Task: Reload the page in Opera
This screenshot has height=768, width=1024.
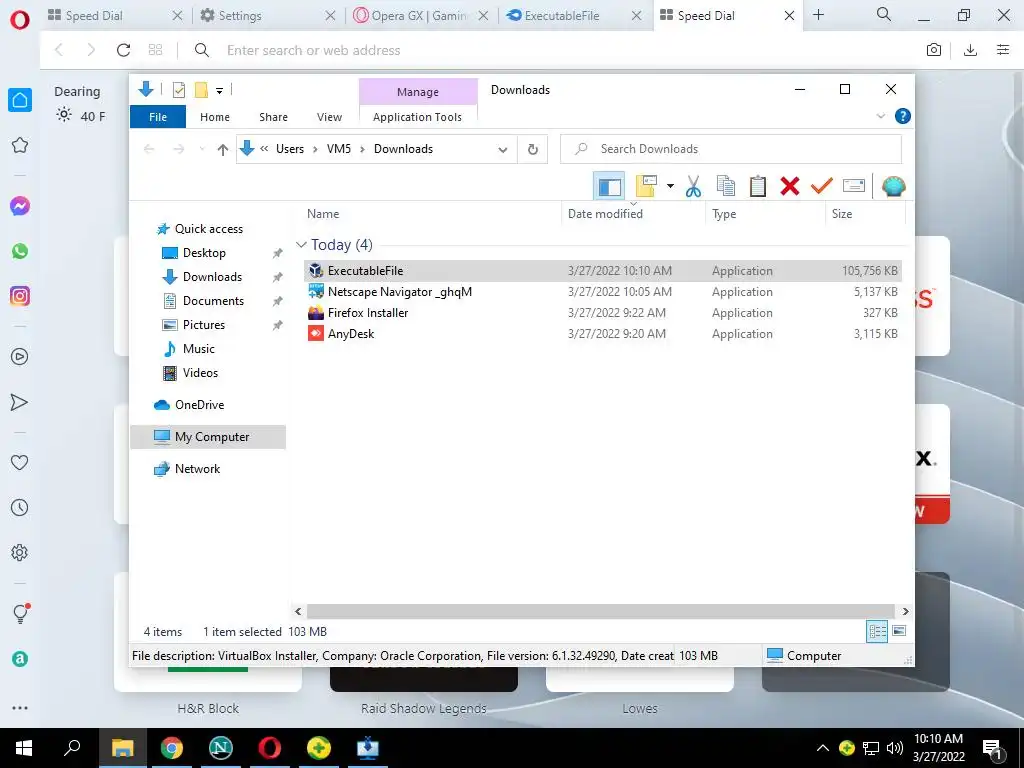Action: [x=123, y=50]
